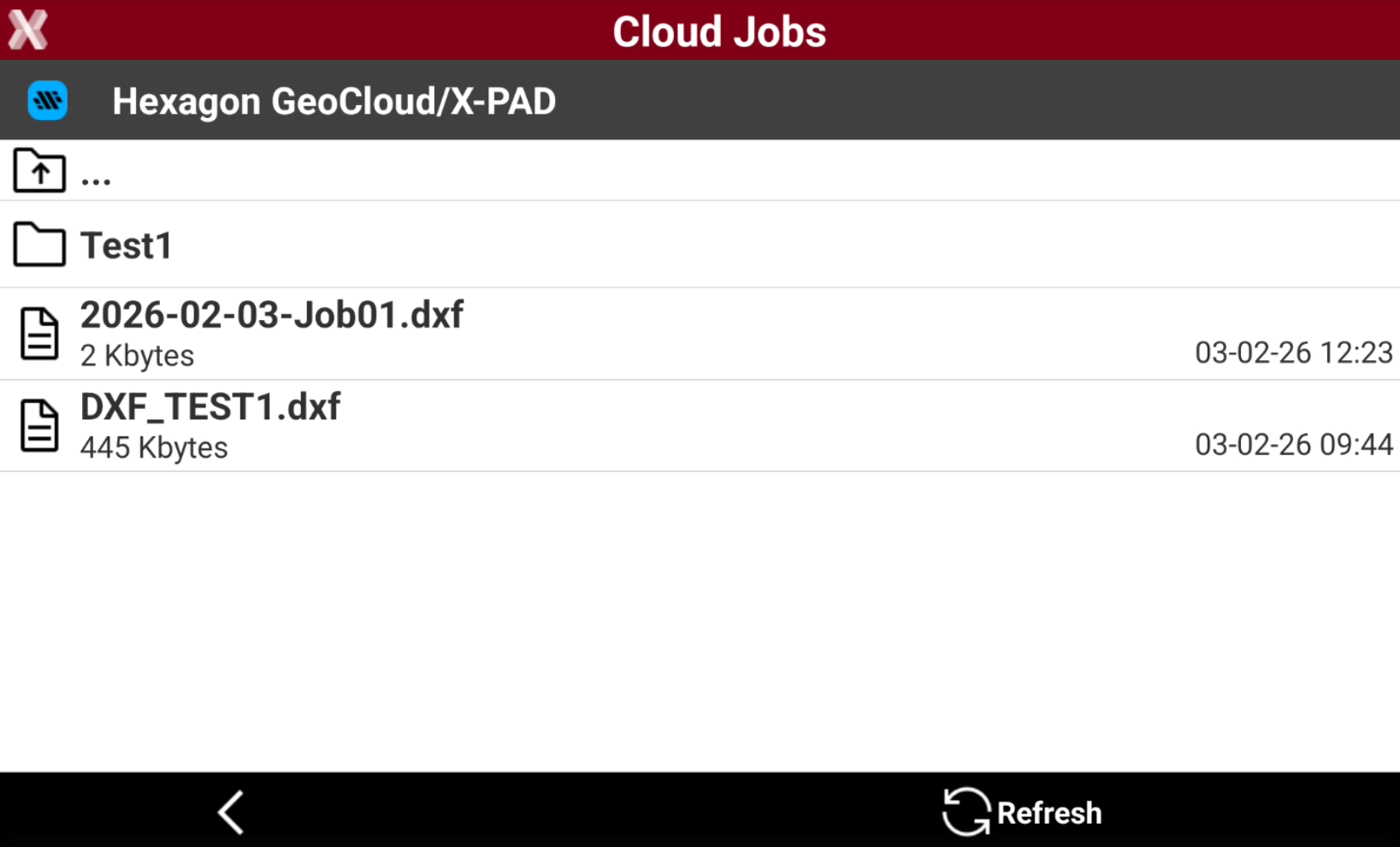
Task: Click the 03-02-26 12:23 timestamp
Action: click(1293, 352)
